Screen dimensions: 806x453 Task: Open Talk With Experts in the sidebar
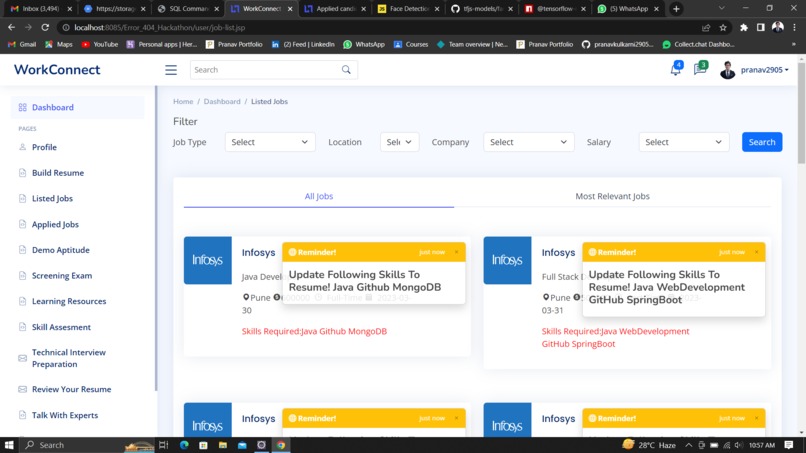point(65,415)
